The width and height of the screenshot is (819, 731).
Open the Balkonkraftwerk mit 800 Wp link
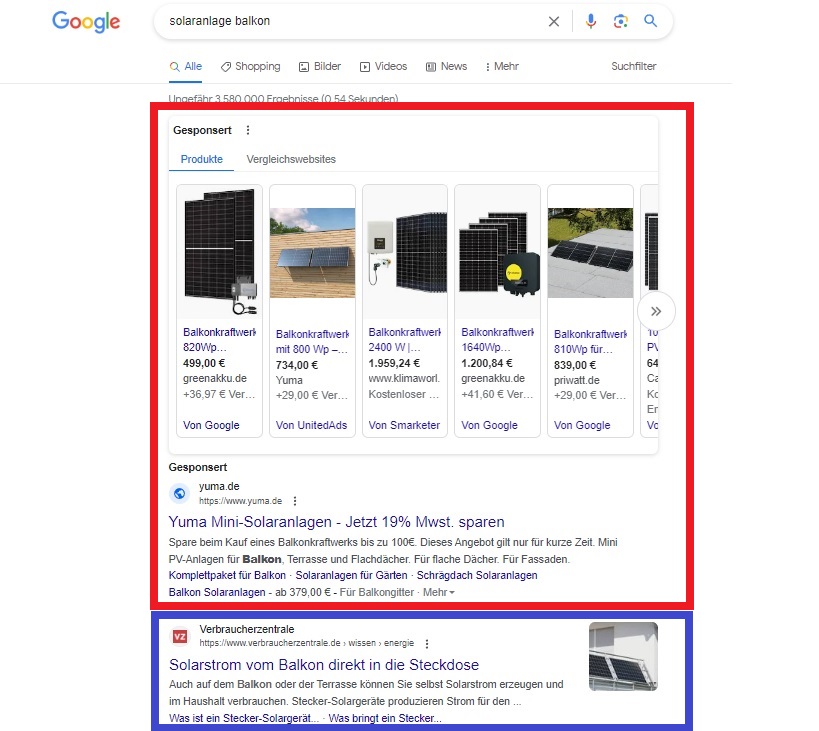[x=312, y=341]
